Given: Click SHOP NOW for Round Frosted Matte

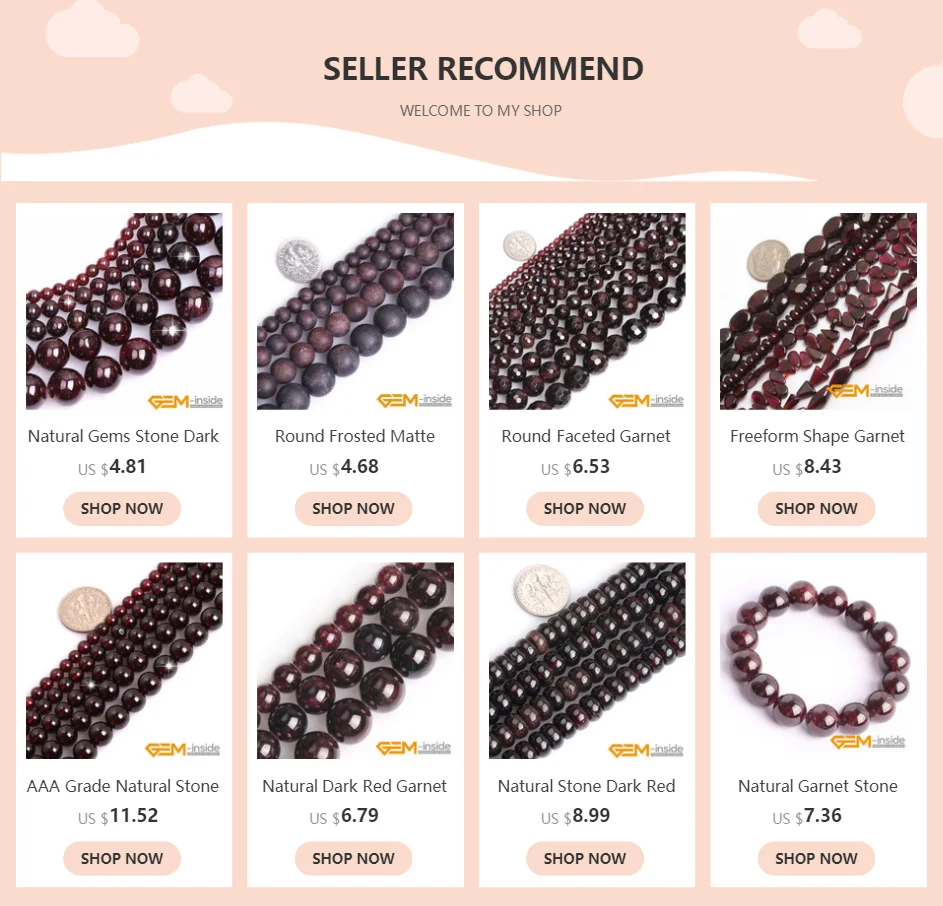Looking at the screenshot, I should 354,508.
